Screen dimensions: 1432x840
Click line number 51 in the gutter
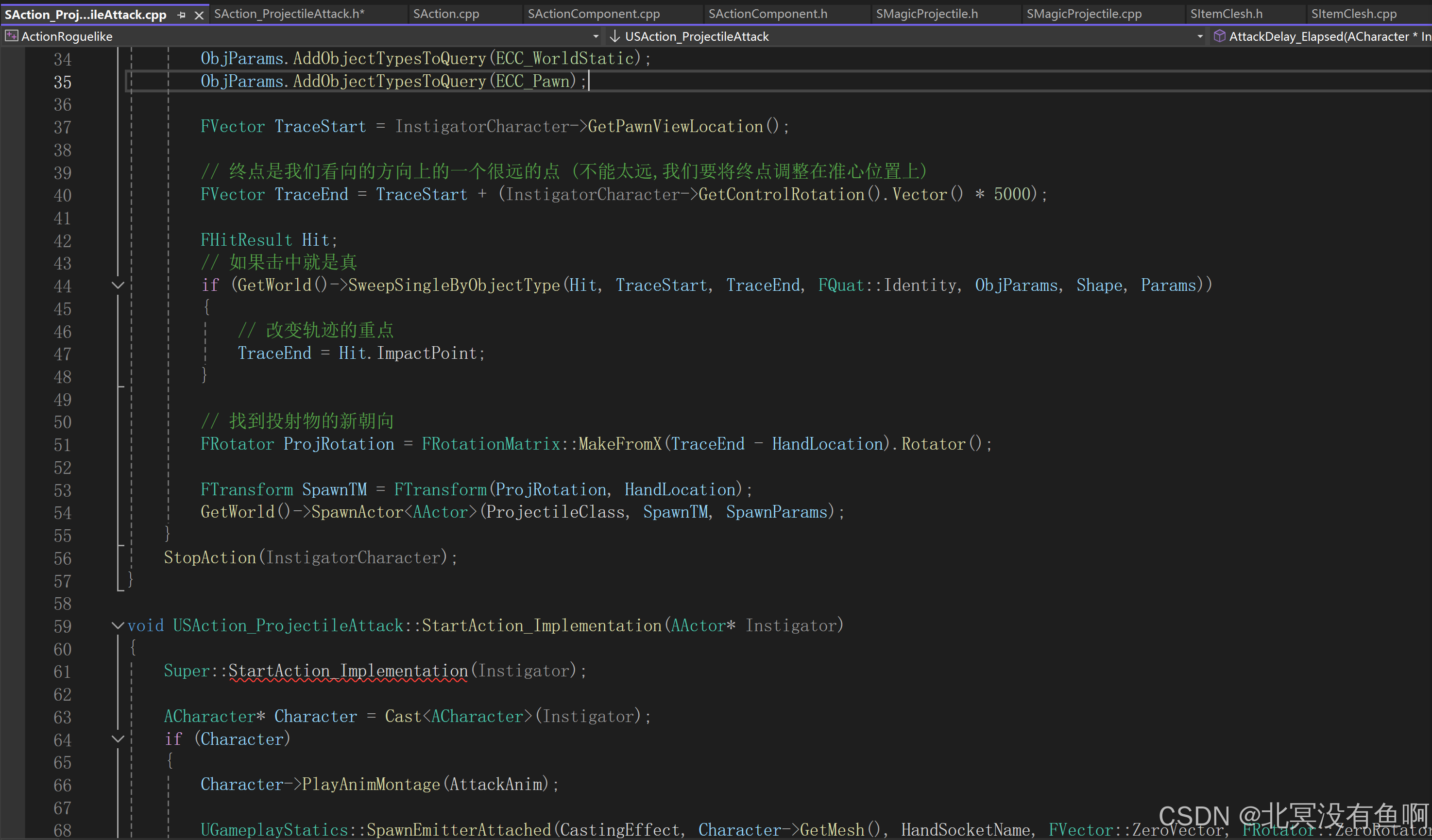[63, 445]
